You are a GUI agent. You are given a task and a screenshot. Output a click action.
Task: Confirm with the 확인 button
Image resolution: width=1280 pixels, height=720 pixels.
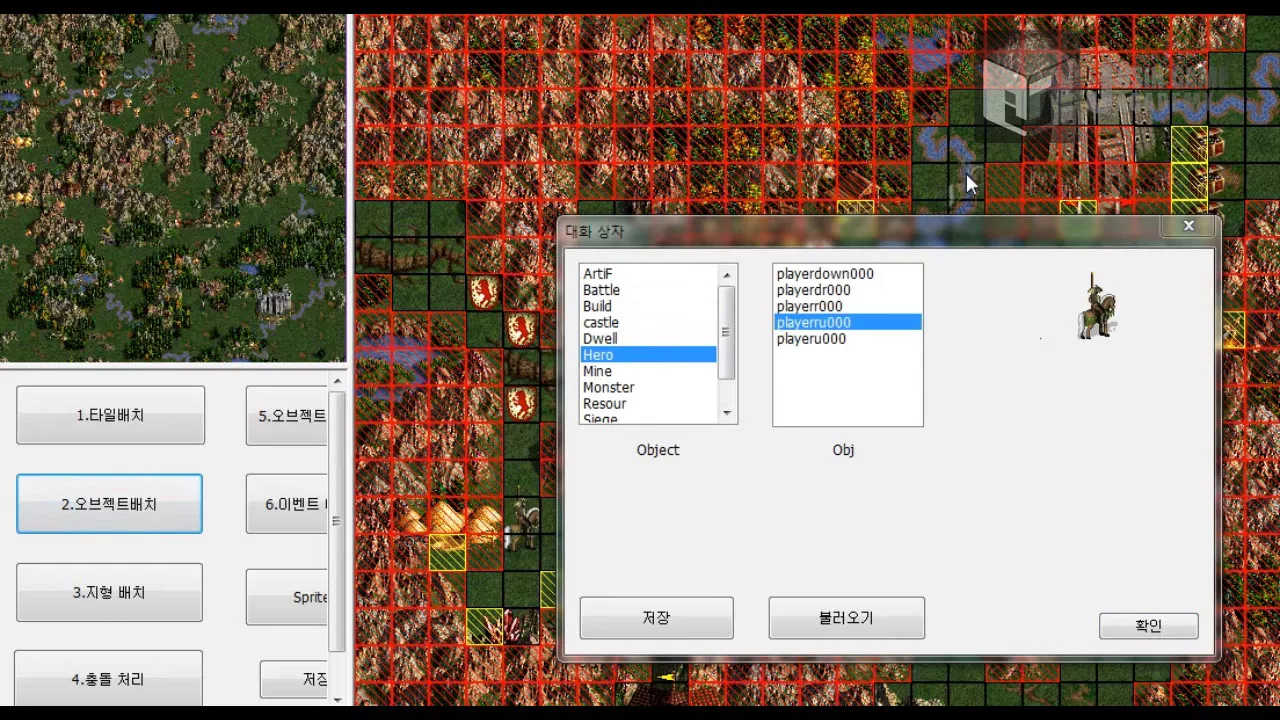[1148, 626]
